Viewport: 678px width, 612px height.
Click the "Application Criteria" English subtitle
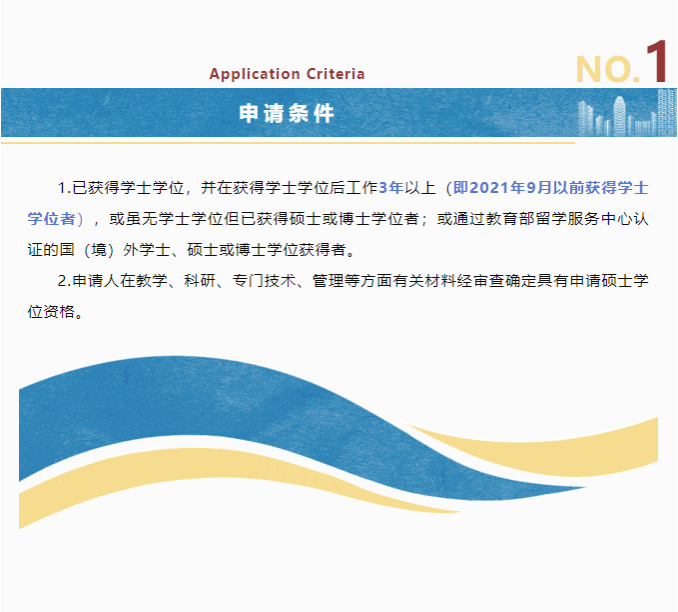pos(287,74)
